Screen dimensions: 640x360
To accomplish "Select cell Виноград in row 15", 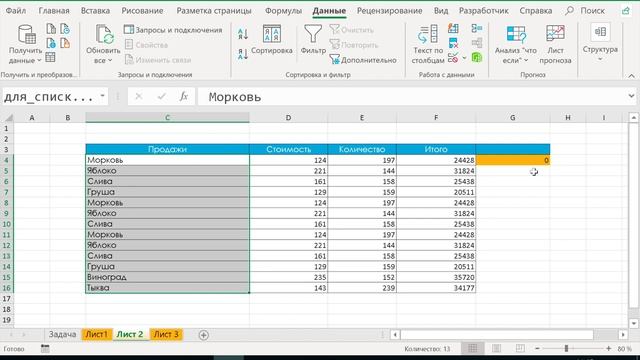I will pyautogui.click(x=167, y=277).
